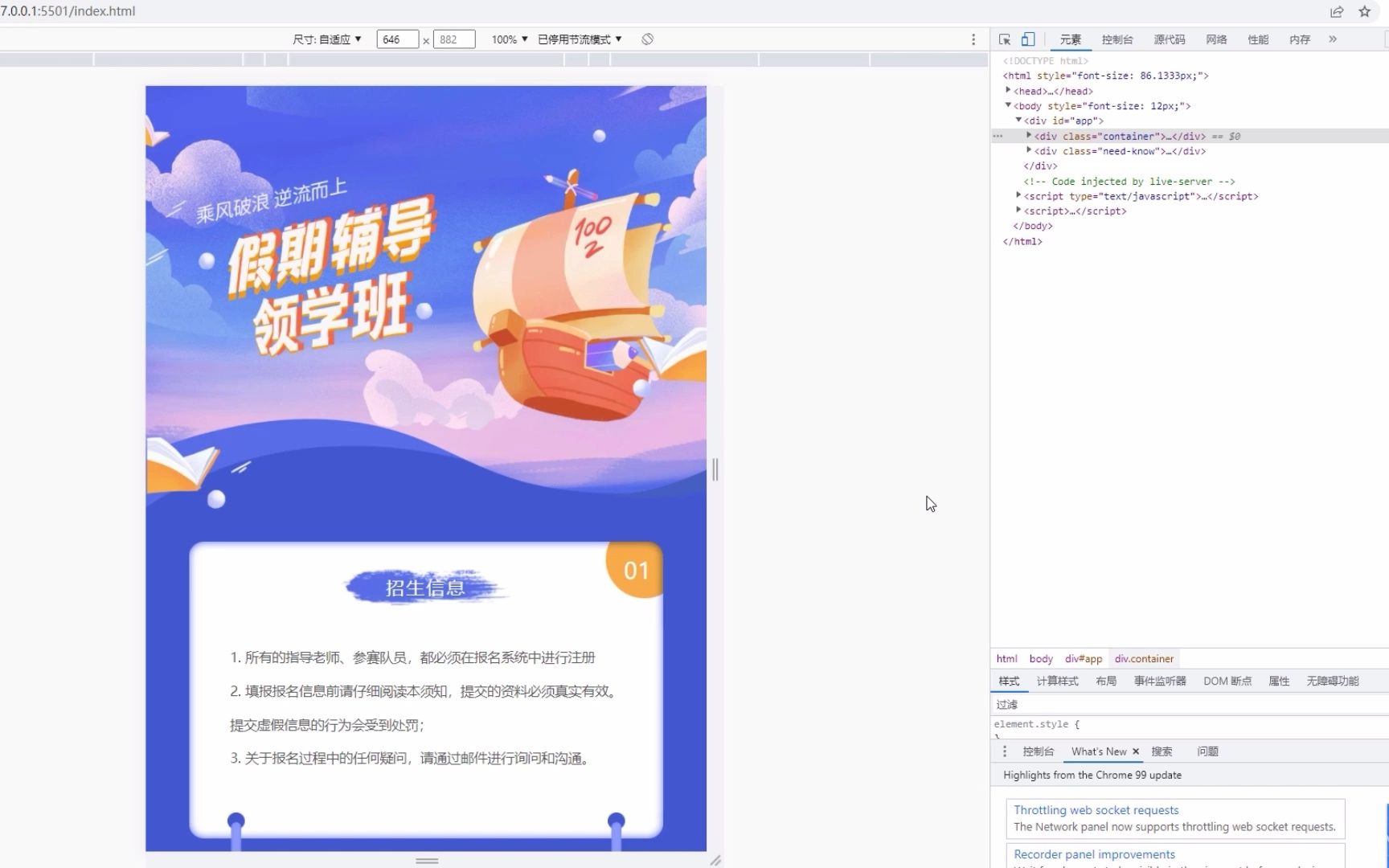Open the device toolbar three-dot menu
1389x868 pixels.
973,39
